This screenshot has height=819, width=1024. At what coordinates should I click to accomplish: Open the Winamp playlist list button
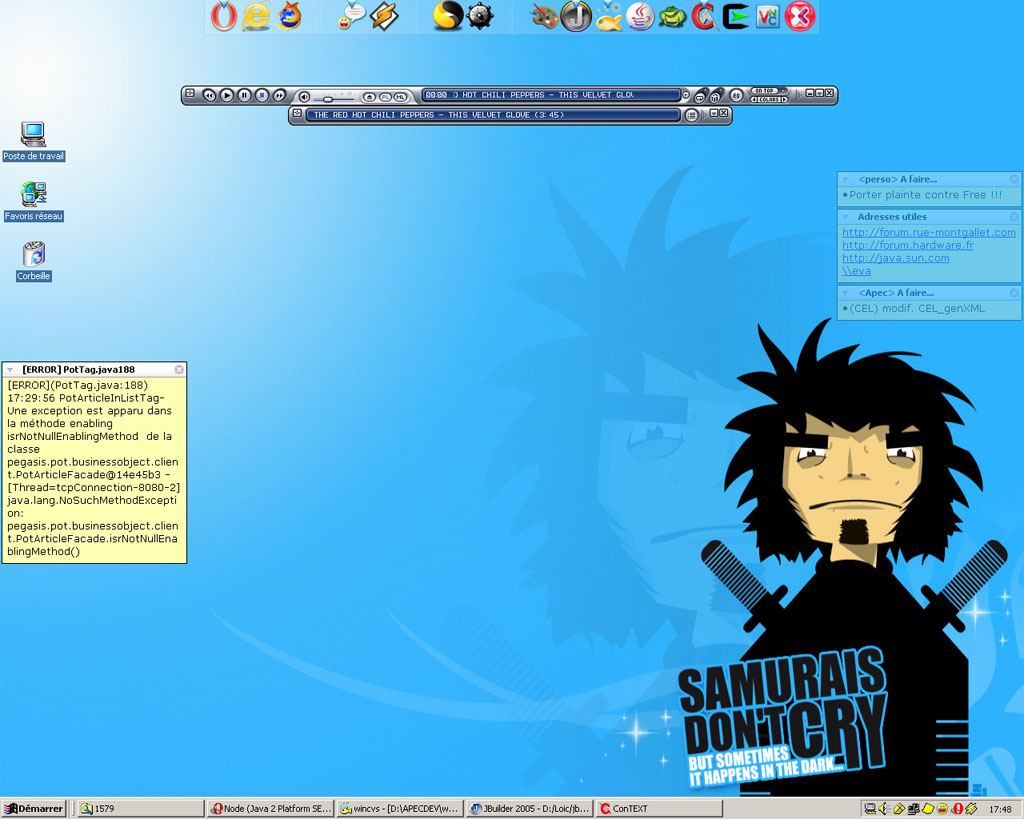pos(691,115)
